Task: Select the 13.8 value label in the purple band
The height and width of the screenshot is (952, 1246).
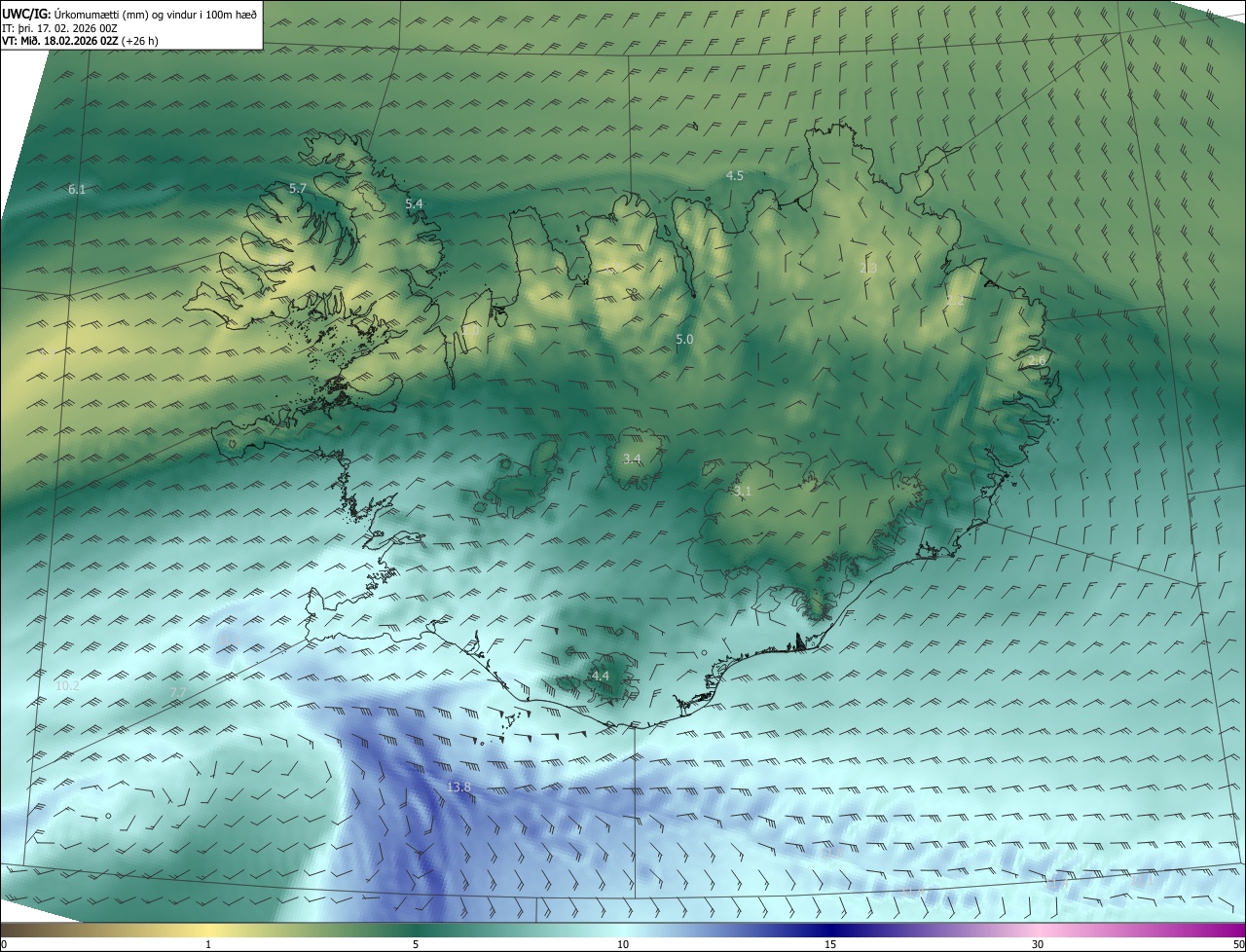Action: pyautogui.click(x=458, y=787)
